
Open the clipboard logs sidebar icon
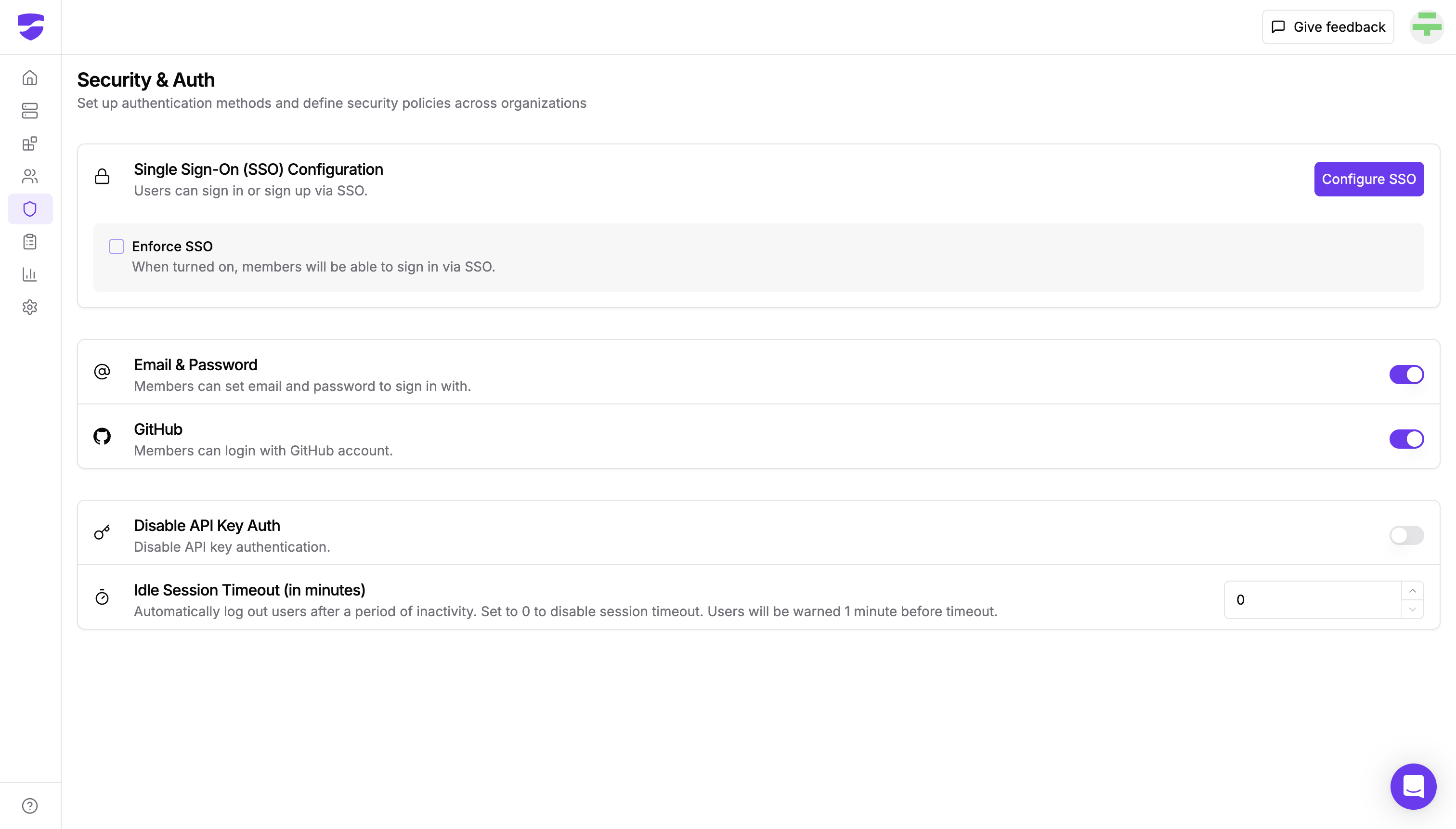pos(29,242)
